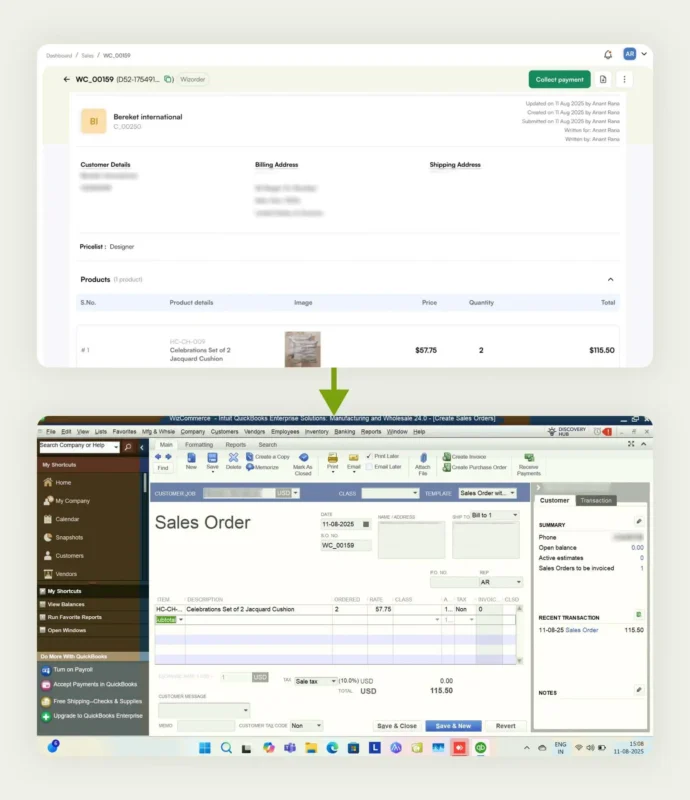Copy the WC_00159 order ID
The width and height of the screenshot is (690, 800).
coord(169,79)
